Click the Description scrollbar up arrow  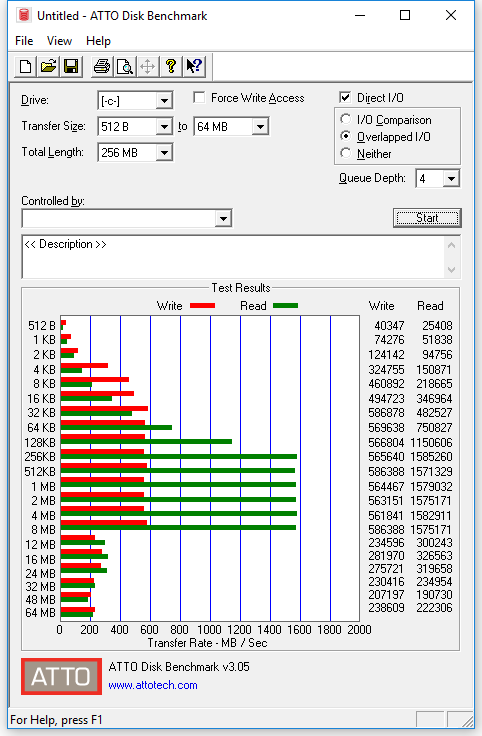[451, 245]
